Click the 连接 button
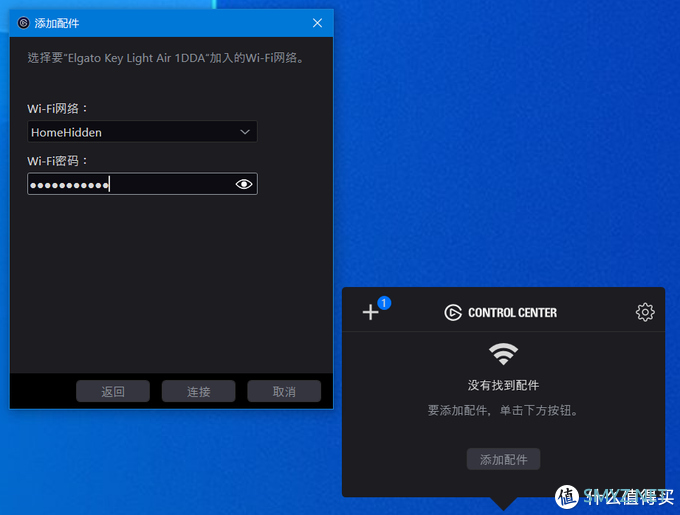 pos(199,391)
